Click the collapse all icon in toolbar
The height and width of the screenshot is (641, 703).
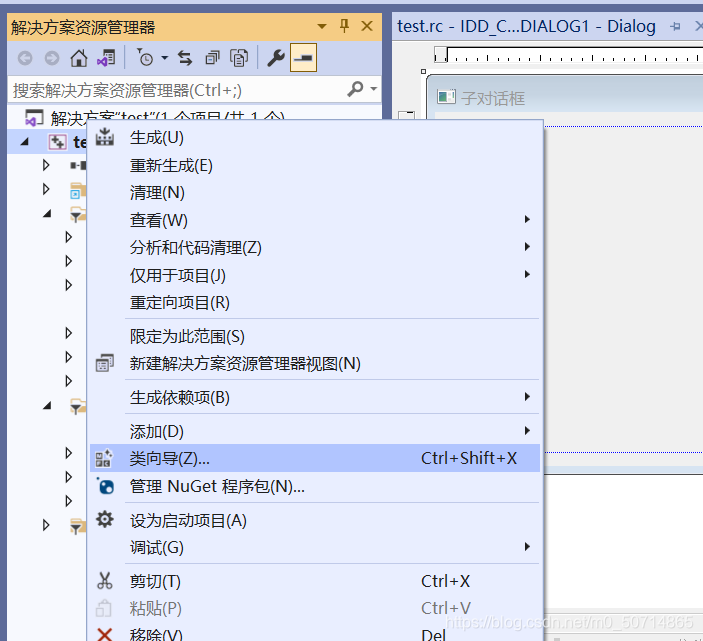point(212,58)
